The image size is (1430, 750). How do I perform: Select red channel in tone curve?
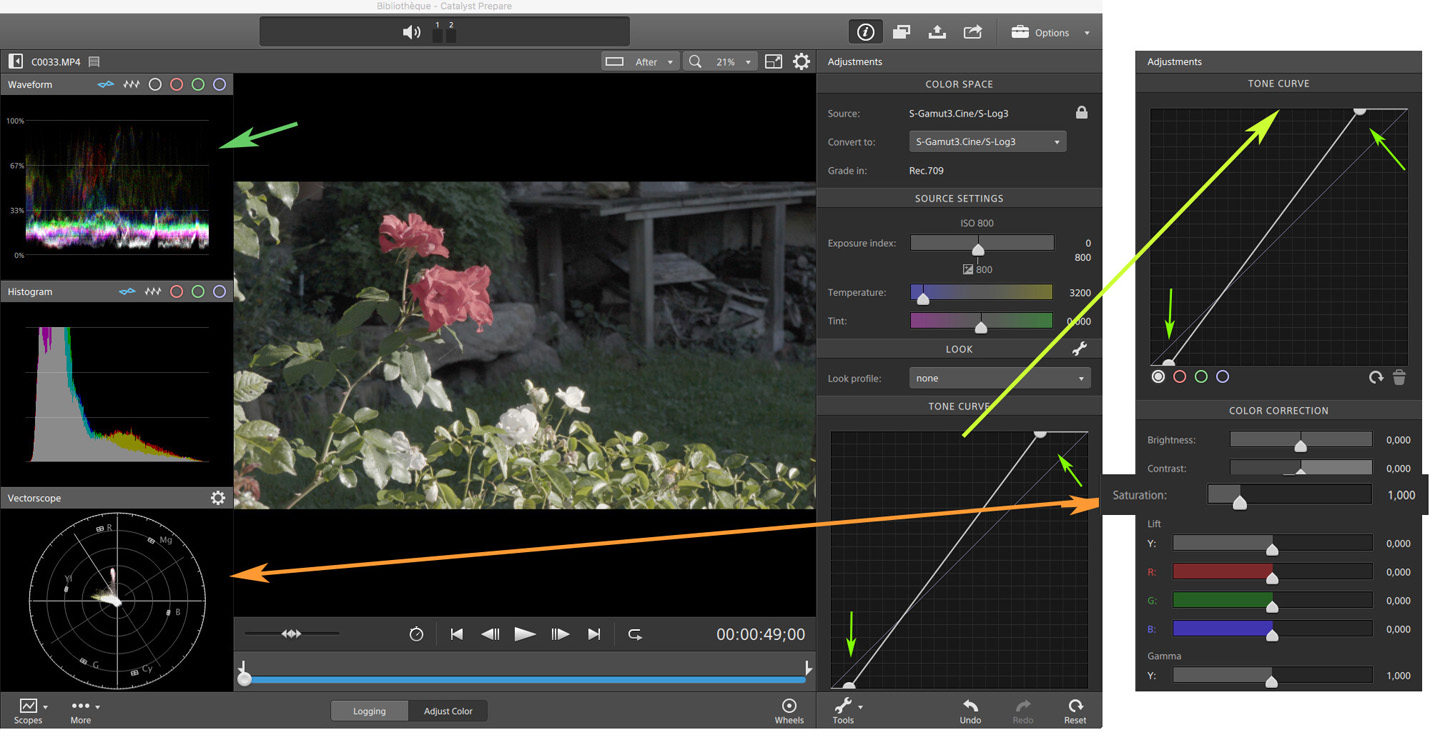coord(1180,377)
